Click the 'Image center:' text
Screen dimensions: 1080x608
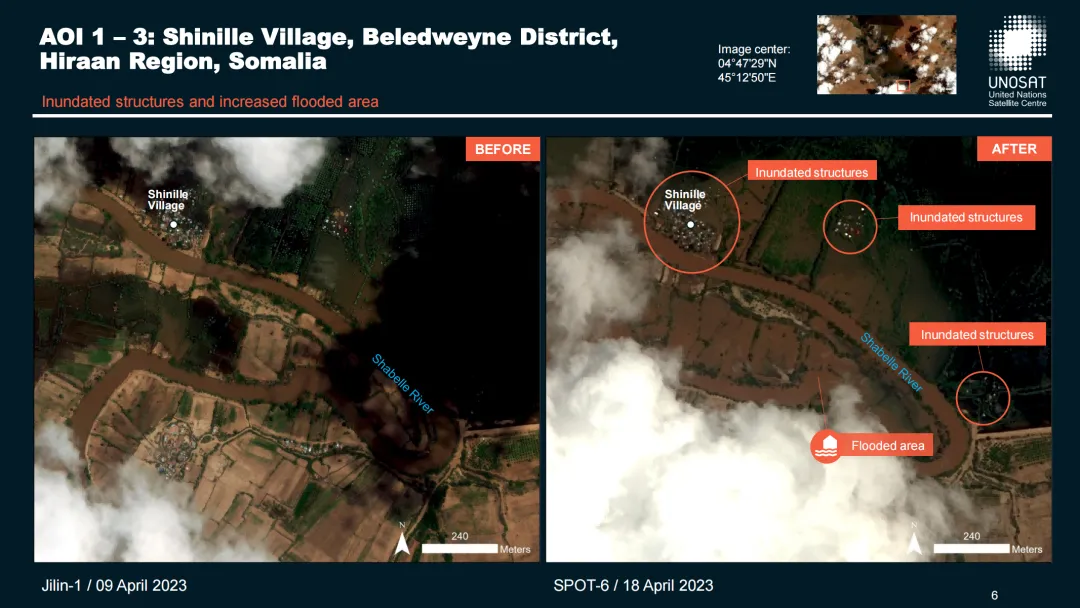click(754, 50)
